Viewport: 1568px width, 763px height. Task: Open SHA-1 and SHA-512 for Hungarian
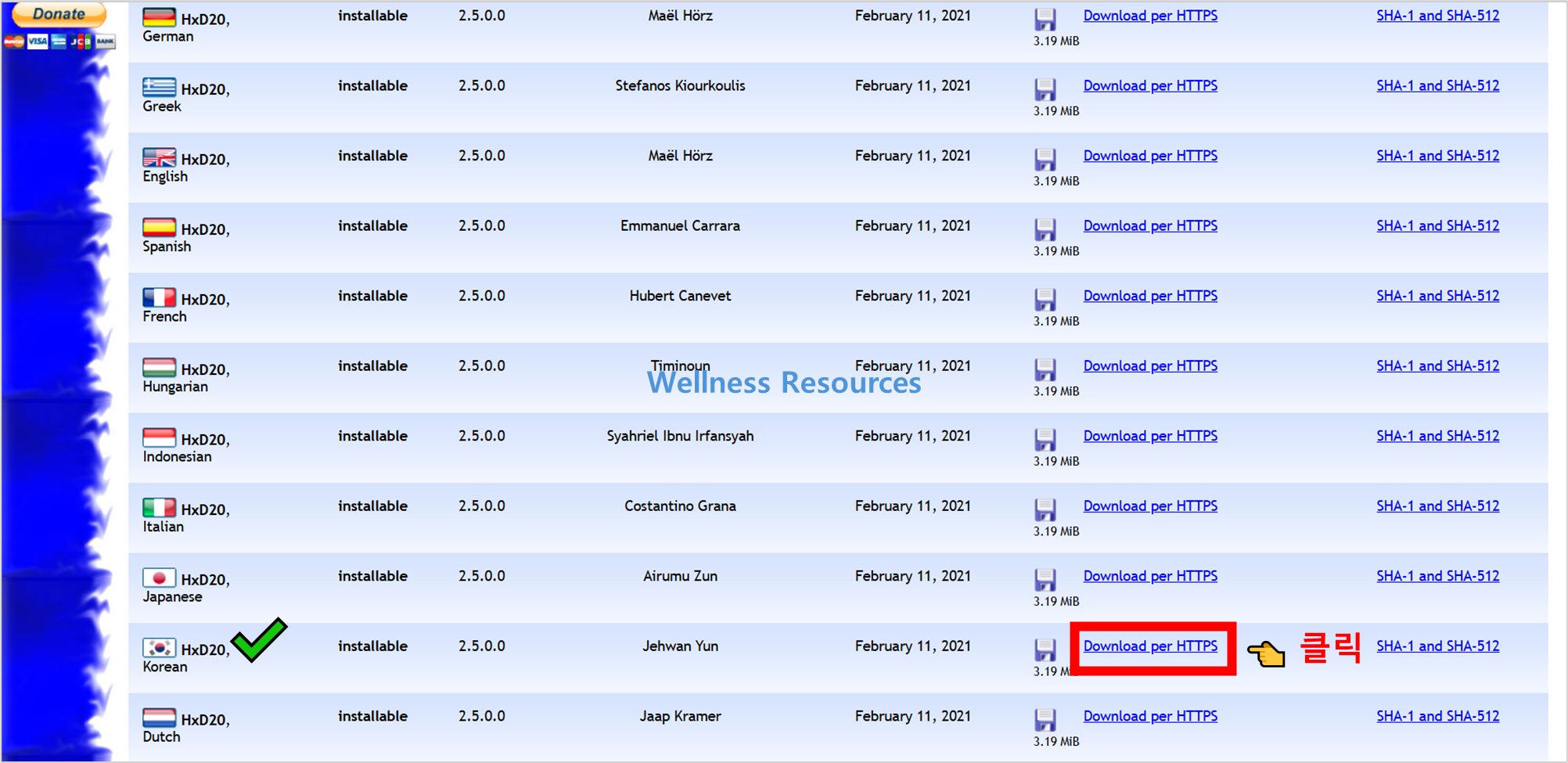pos(1438,365)
